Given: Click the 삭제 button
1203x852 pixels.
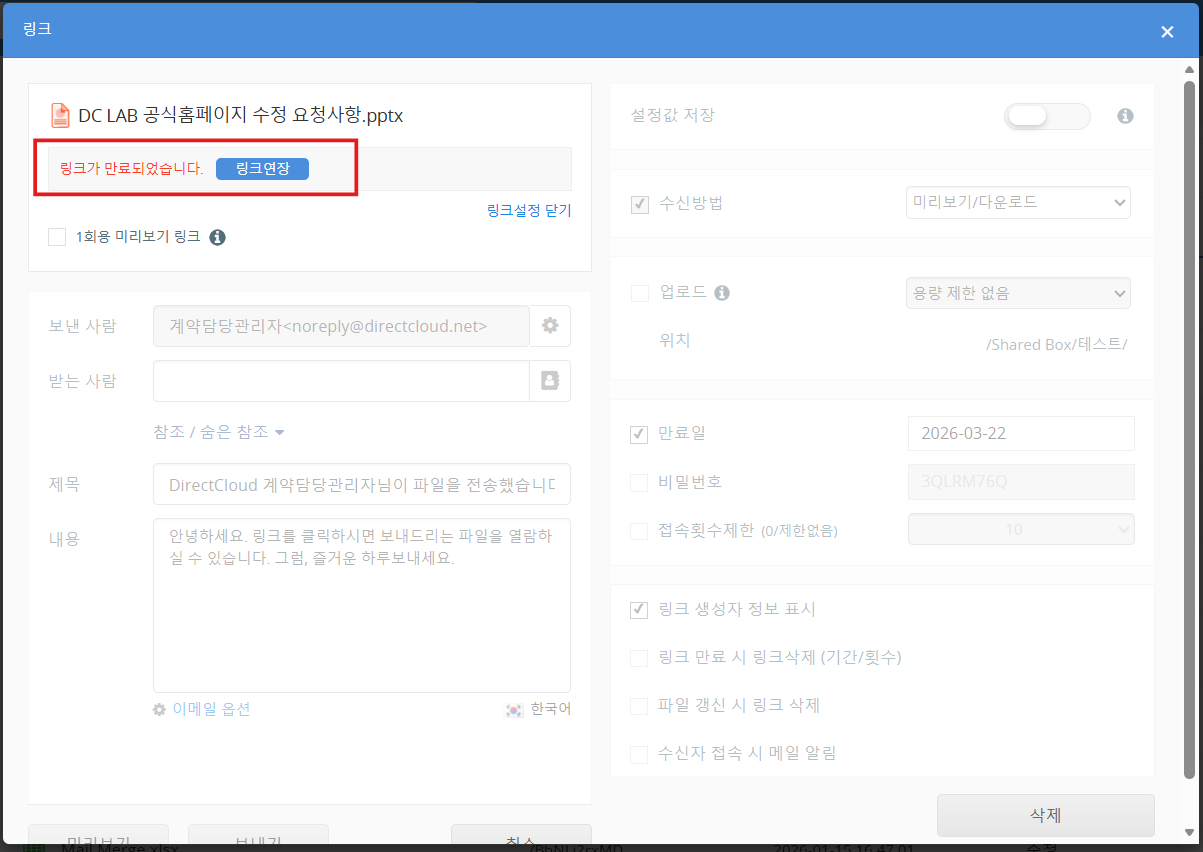Looking at the screenshot, I should point(1045,815).
